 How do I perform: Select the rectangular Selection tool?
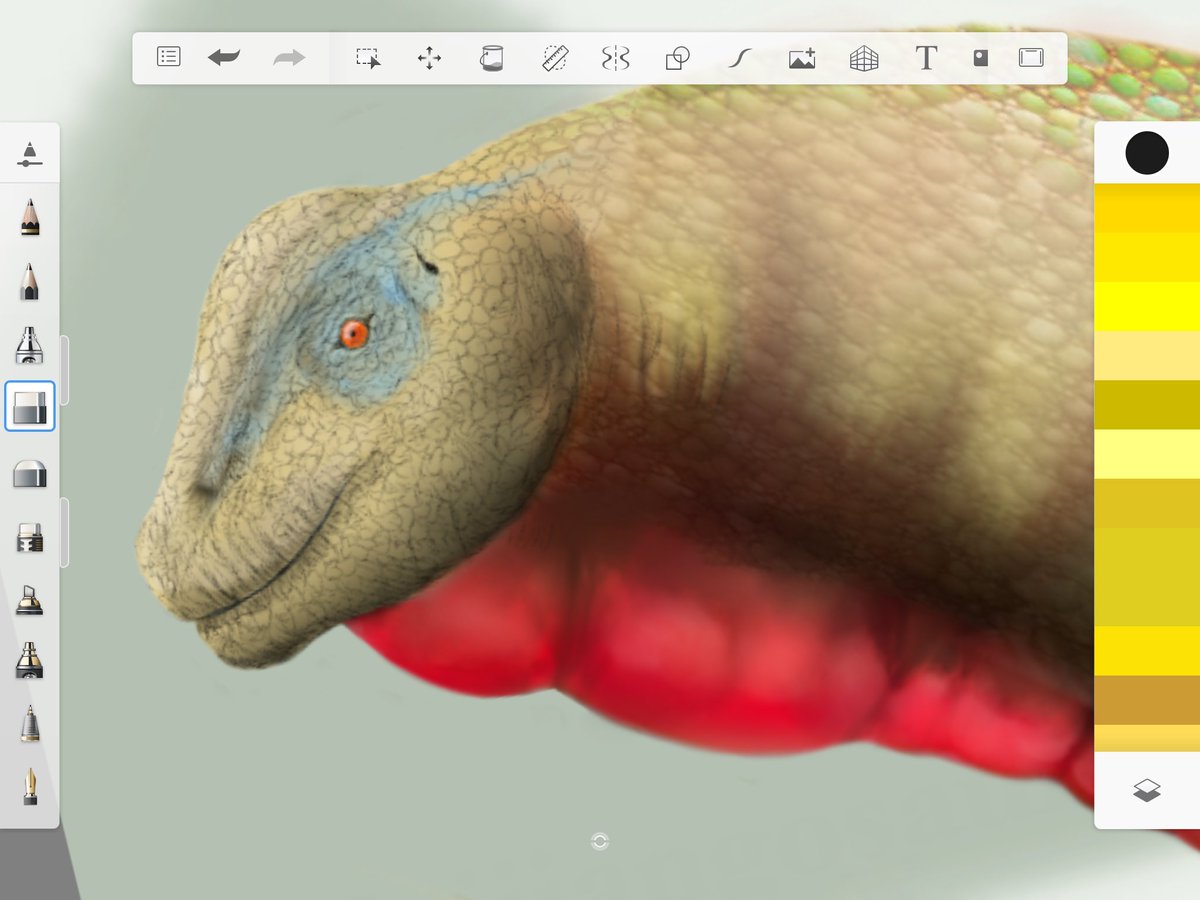point(368,58)
